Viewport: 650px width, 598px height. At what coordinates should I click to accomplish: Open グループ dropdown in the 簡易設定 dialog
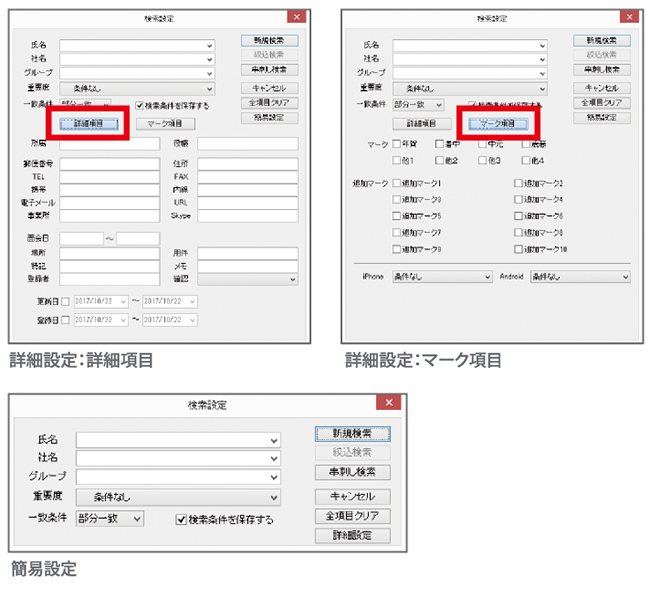point(274,477)
